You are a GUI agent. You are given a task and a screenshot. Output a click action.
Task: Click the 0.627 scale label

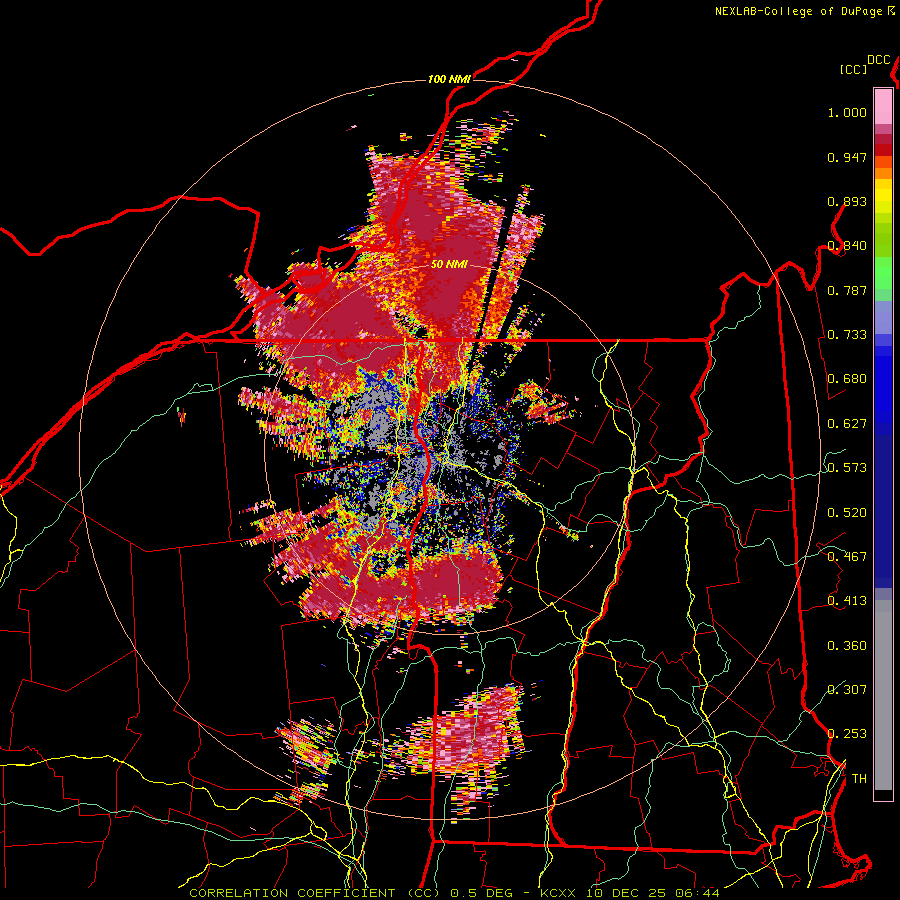pyautogui.click(x=847, y=424)
